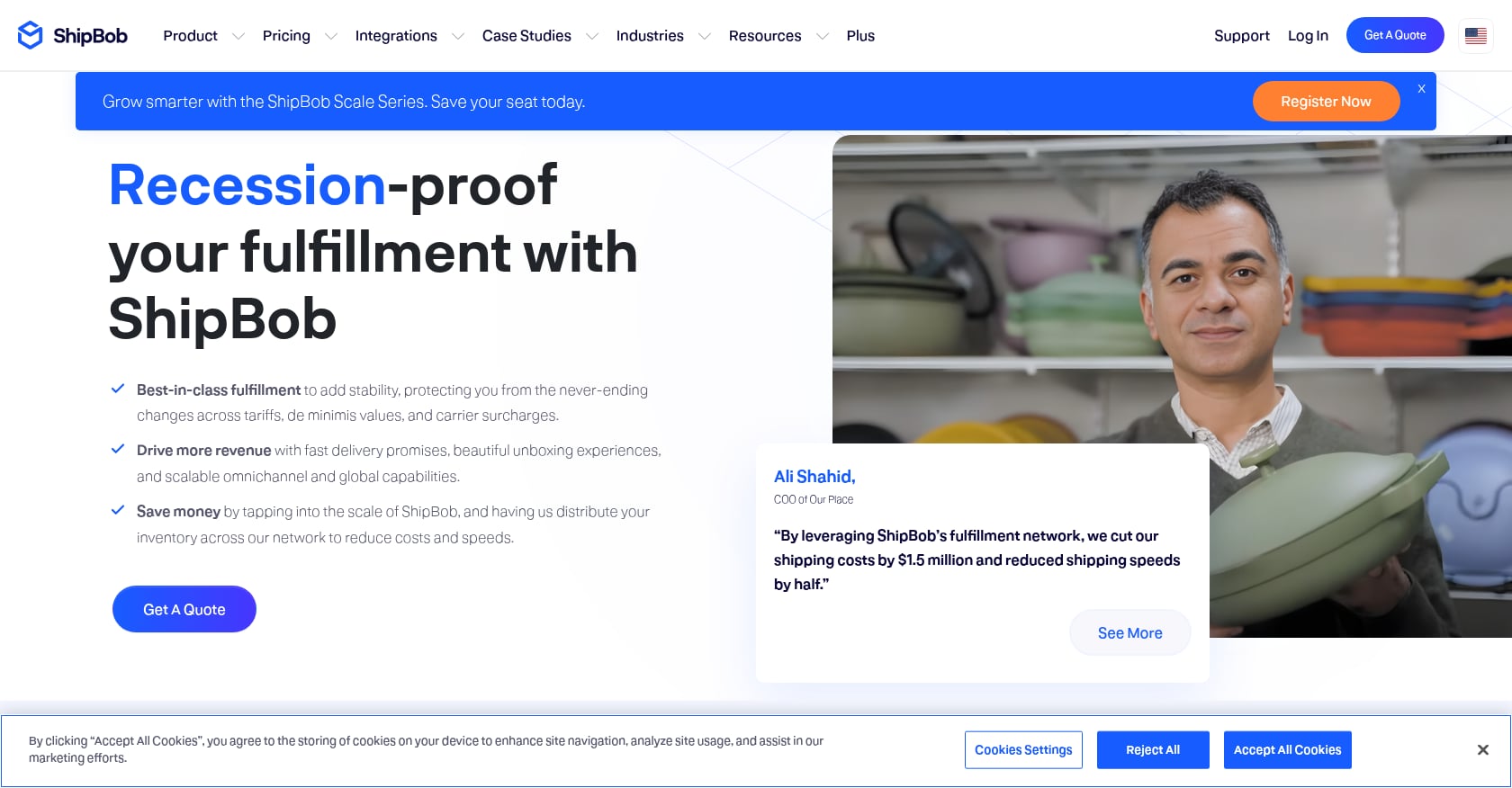Screen dimensions: 1512x788
Task: Go to the Plus page
Action: [x=860, y=36]
